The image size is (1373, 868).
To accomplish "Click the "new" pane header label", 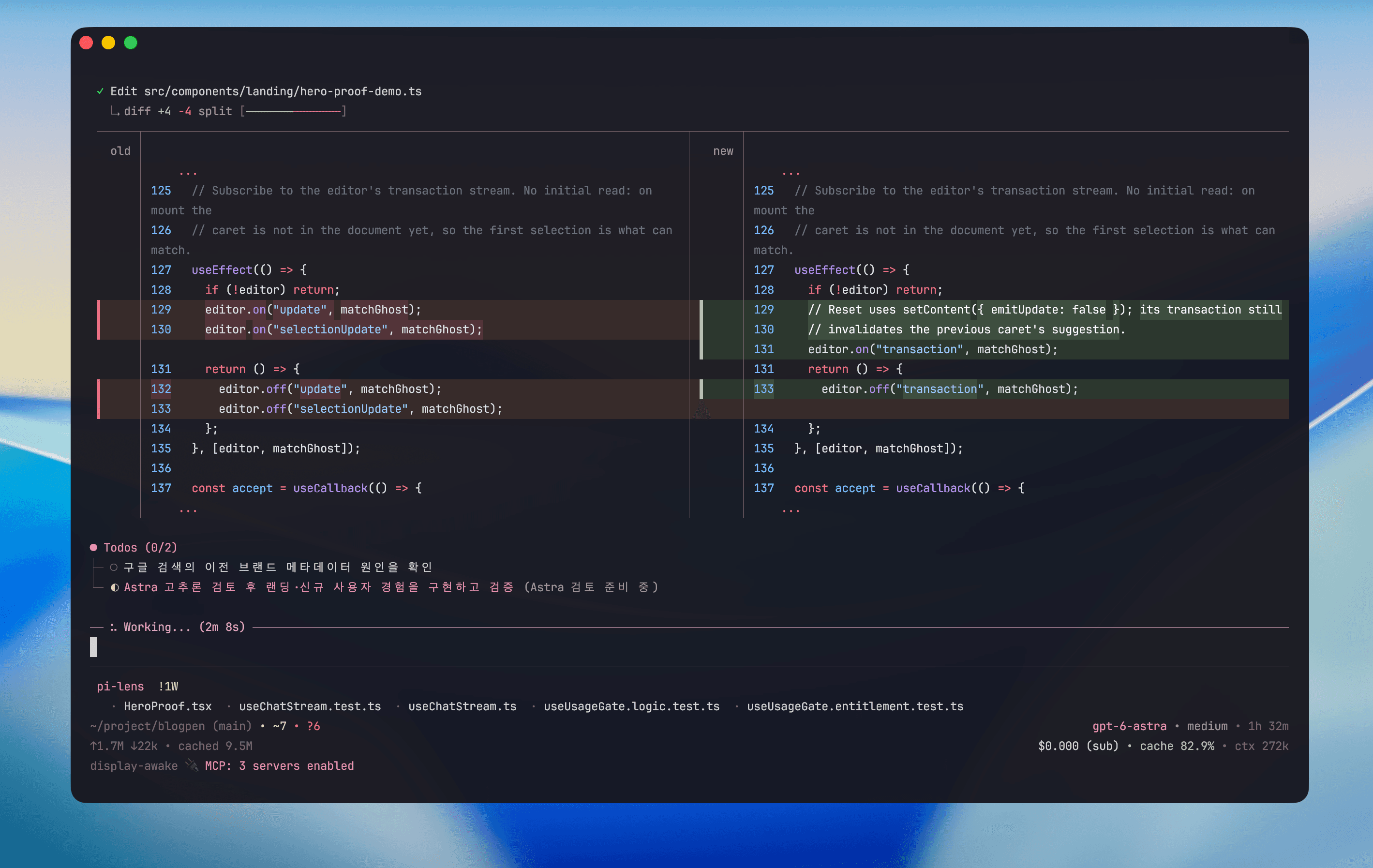I will click(x=723, y=151).
